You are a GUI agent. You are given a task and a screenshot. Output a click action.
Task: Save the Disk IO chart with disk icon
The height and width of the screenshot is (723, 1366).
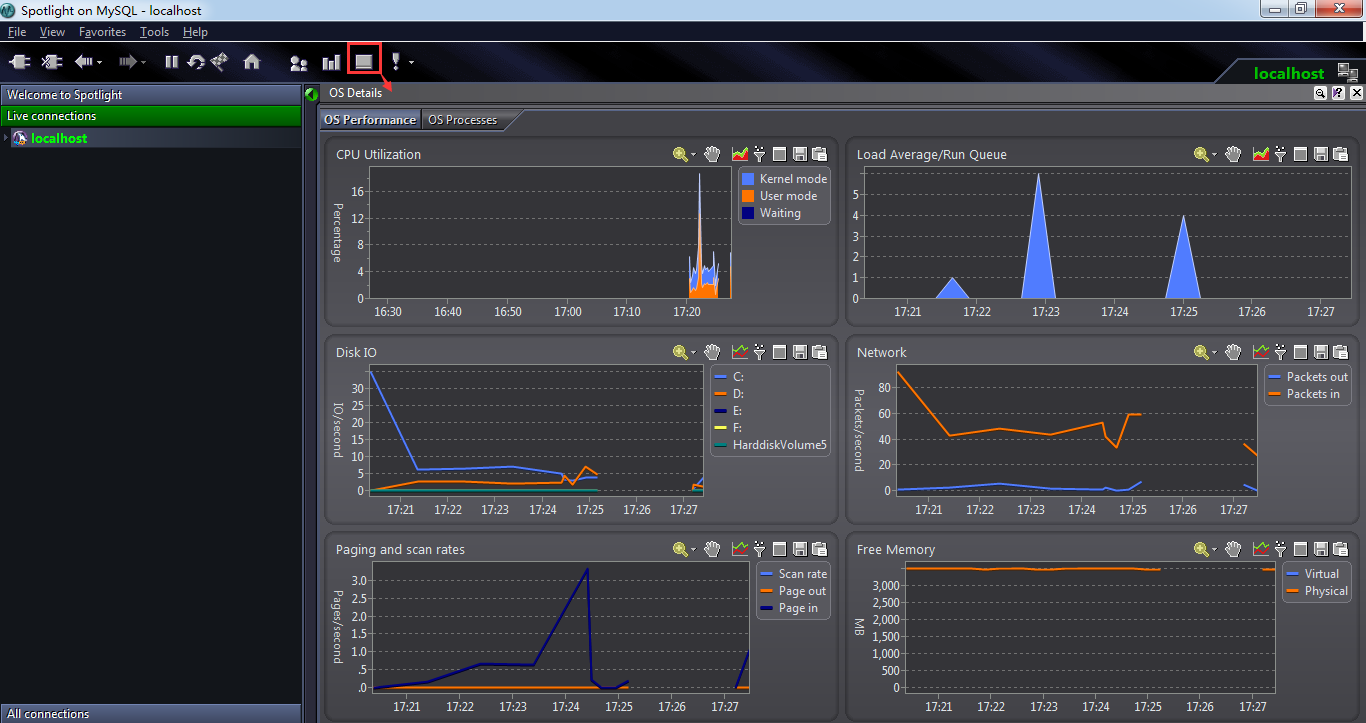(800, 352)
